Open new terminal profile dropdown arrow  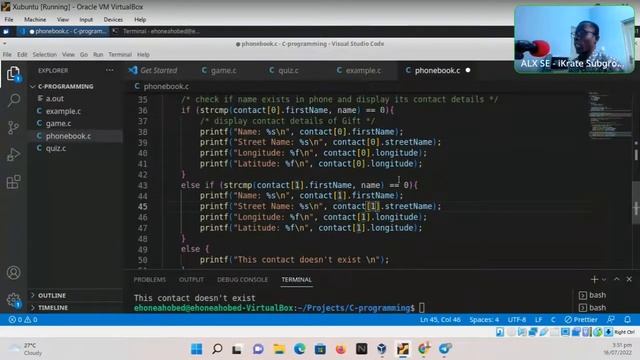pos(604,280)
